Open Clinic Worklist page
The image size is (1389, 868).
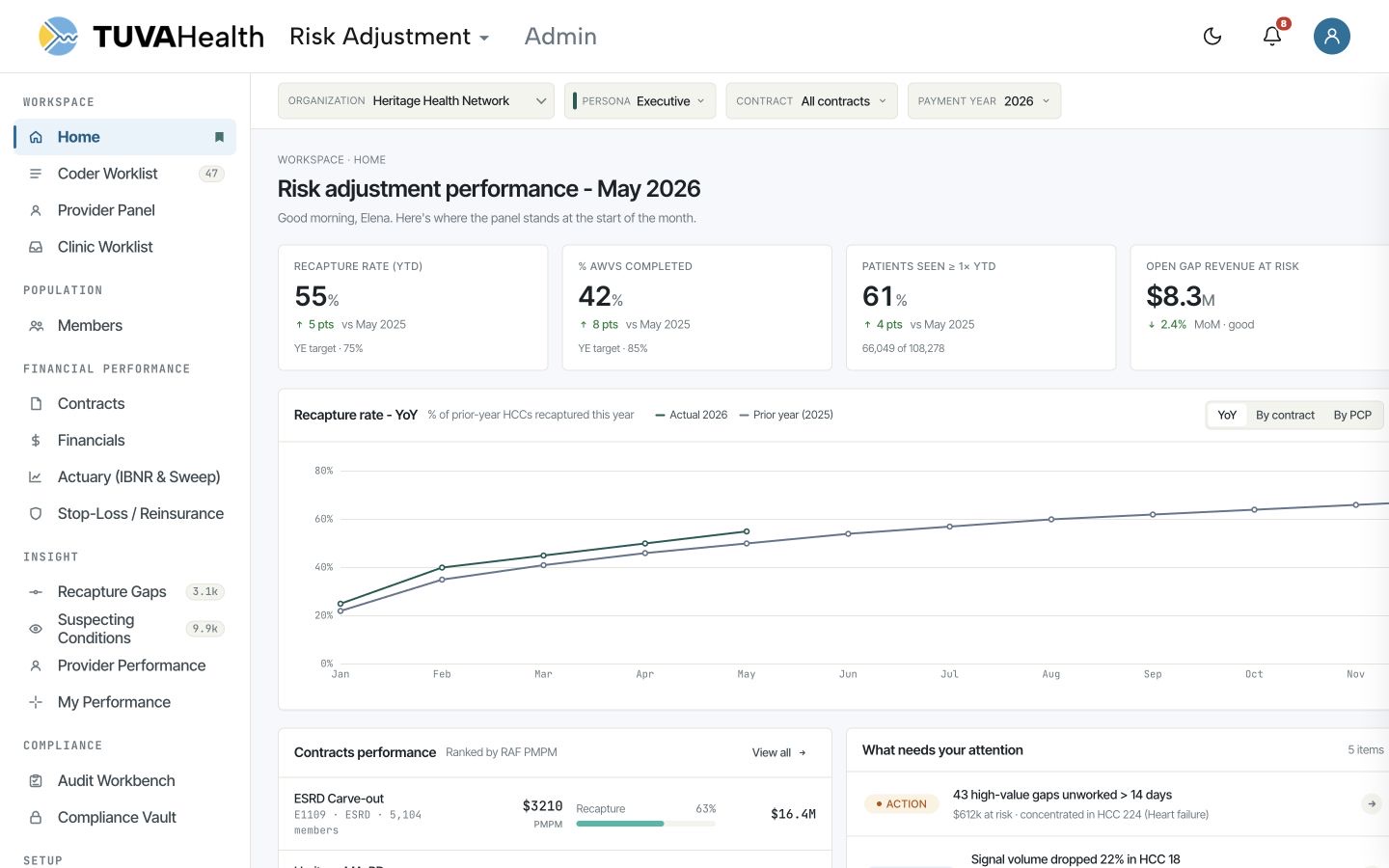pyautogui.click(x=125, y=247)
